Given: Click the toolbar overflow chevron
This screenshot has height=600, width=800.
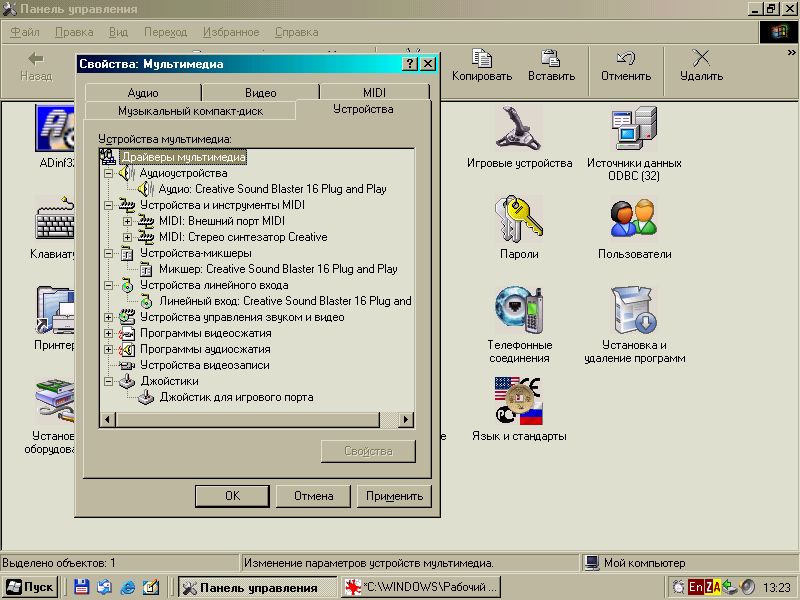Looking at the screenshot, I should [791, 53].
